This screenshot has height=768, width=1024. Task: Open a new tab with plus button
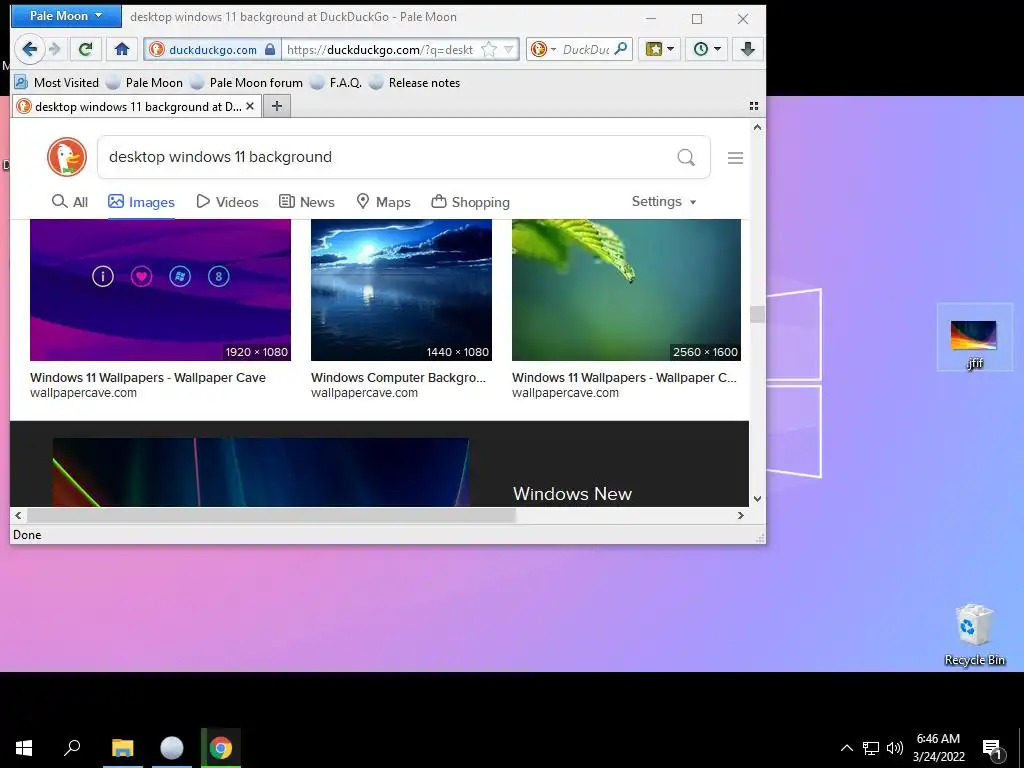tap(277, 106)
